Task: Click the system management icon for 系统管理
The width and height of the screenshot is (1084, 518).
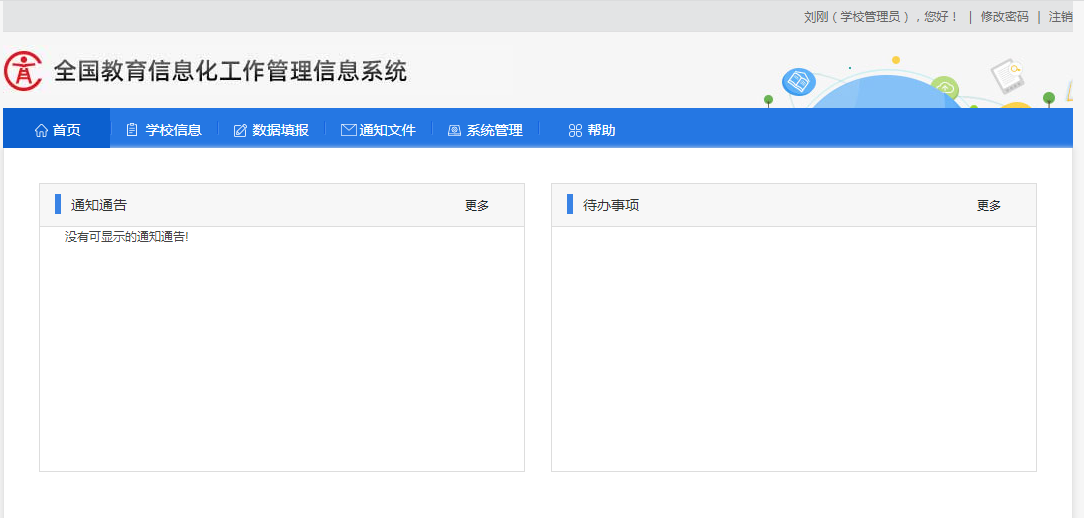Action: [x=454, y=130]
